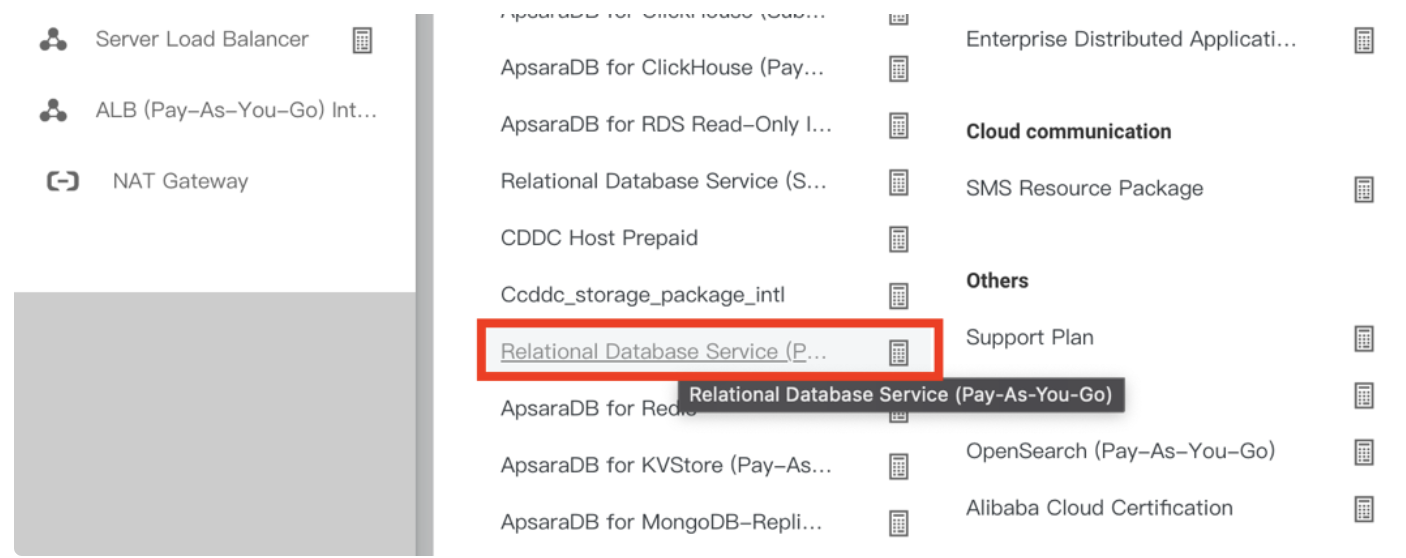Click calculator icon beside Alibaba Cloud Certification
This screenshot has width=1406, height=558.
click(x=1363, y=509)
